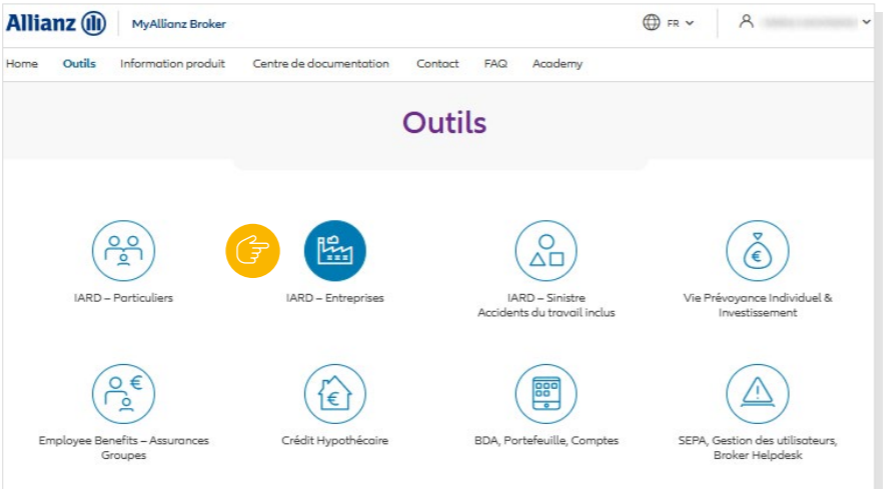Navigate to Centre de documentation

(320, 64)
